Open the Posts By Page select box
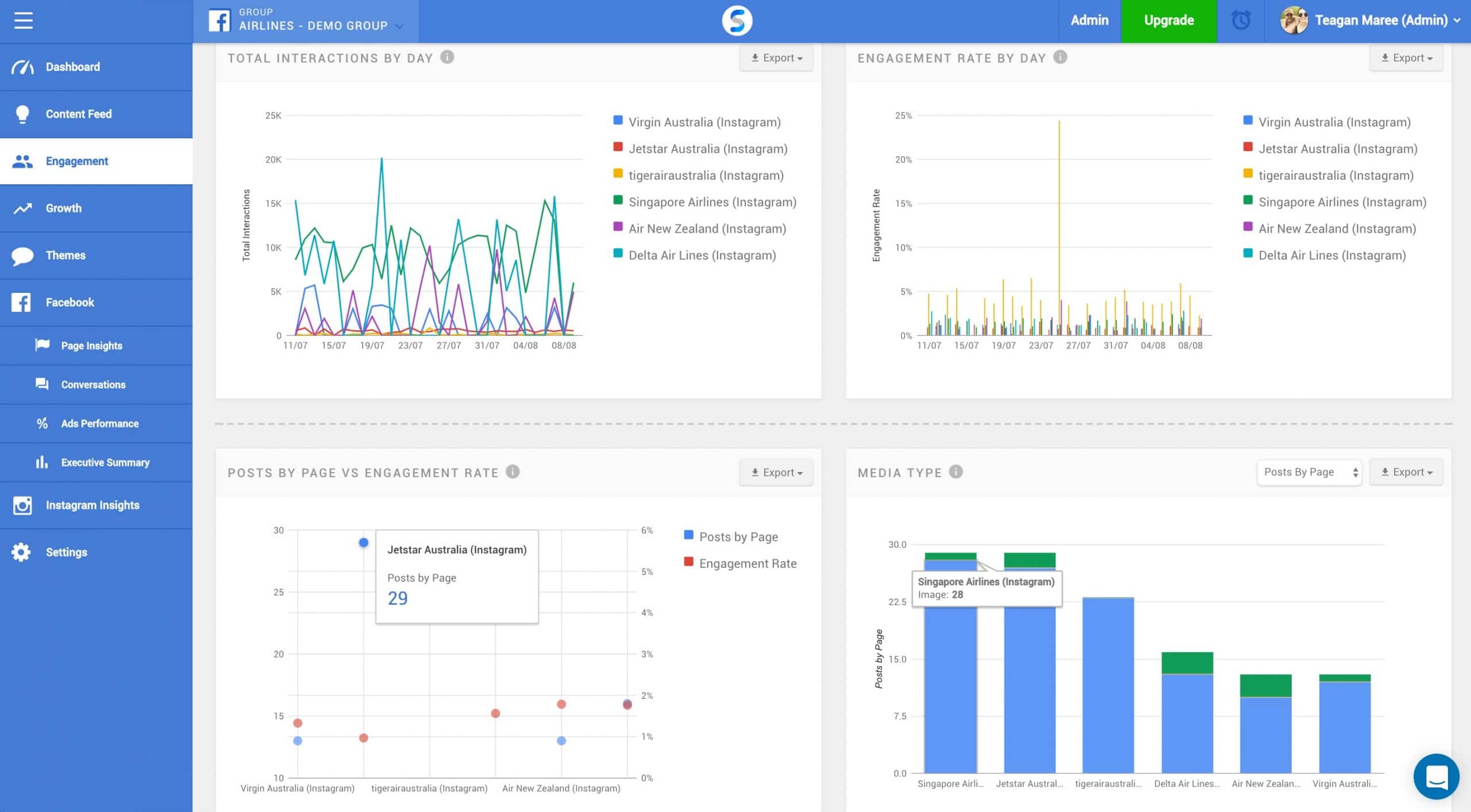This screenshot has height=812, width=1471. 1310,472
